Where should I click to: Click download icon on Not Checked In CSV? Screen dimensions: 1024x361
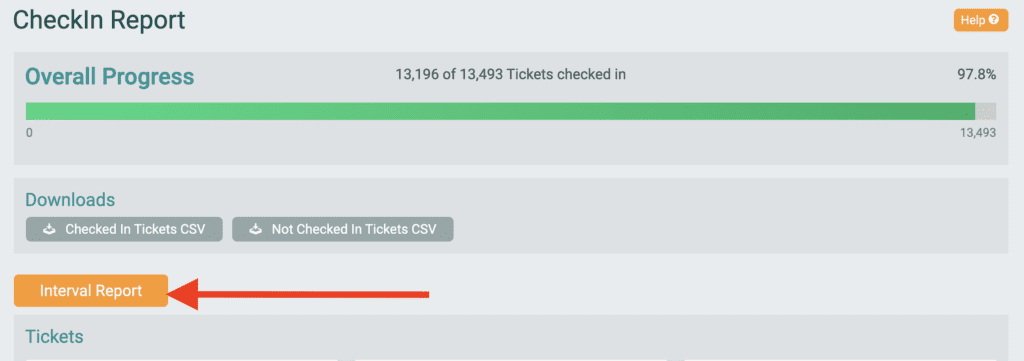256,229
